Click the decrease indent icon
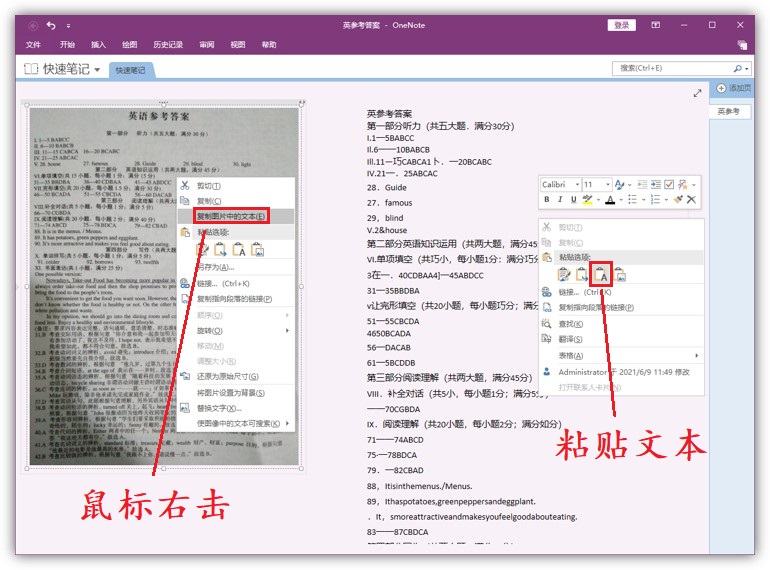The height and width of the screenshot is (570, 770). (x=642, y=185)
